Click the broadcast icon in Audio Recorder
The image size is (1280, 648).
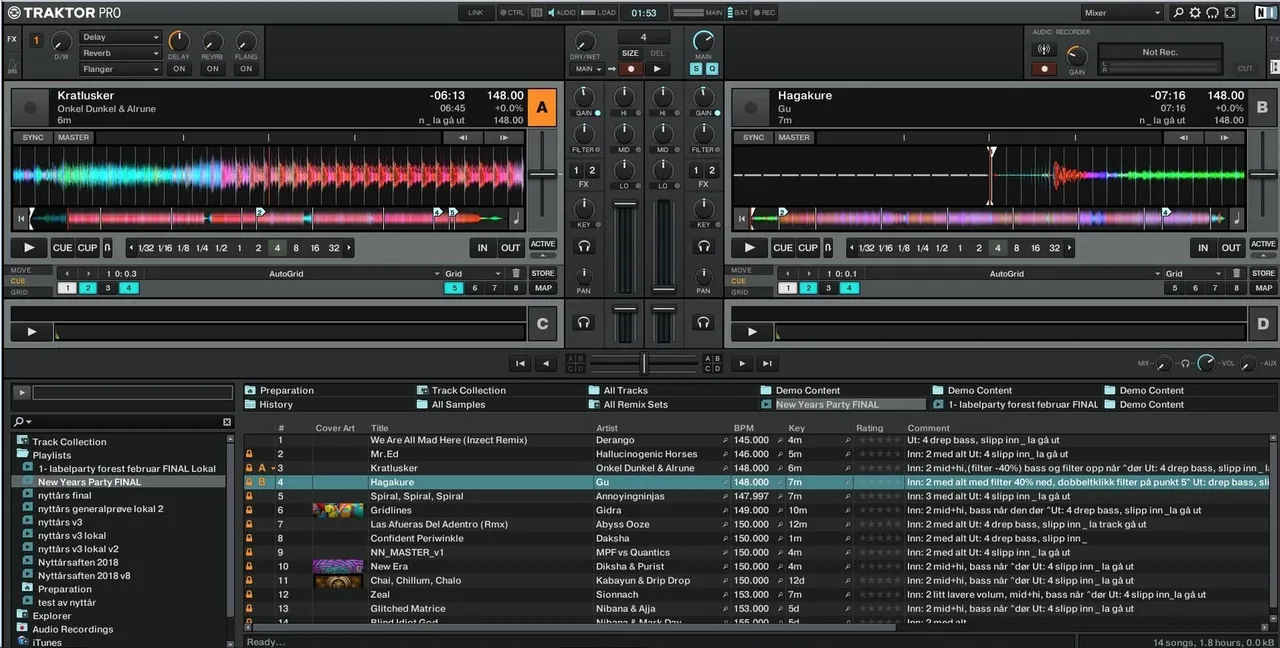(1044, 50)
